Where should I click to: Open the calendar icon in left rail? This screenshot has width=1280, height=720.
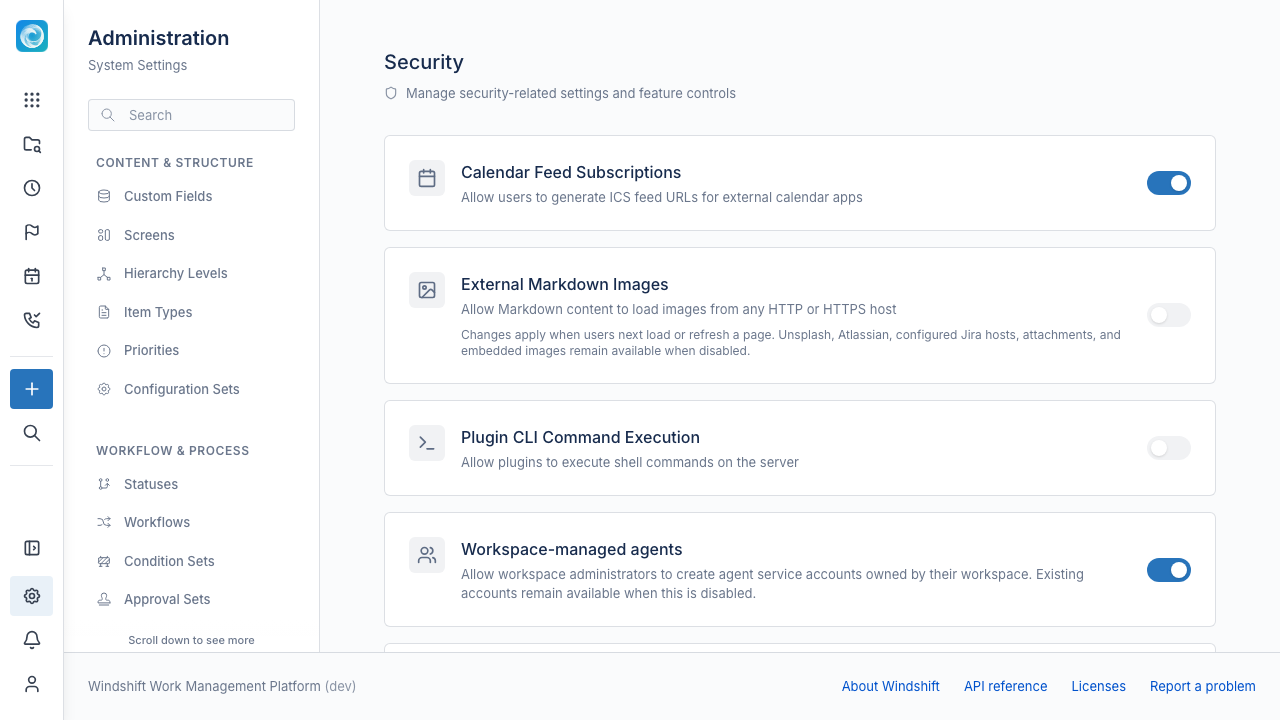(x=32, y=276)
